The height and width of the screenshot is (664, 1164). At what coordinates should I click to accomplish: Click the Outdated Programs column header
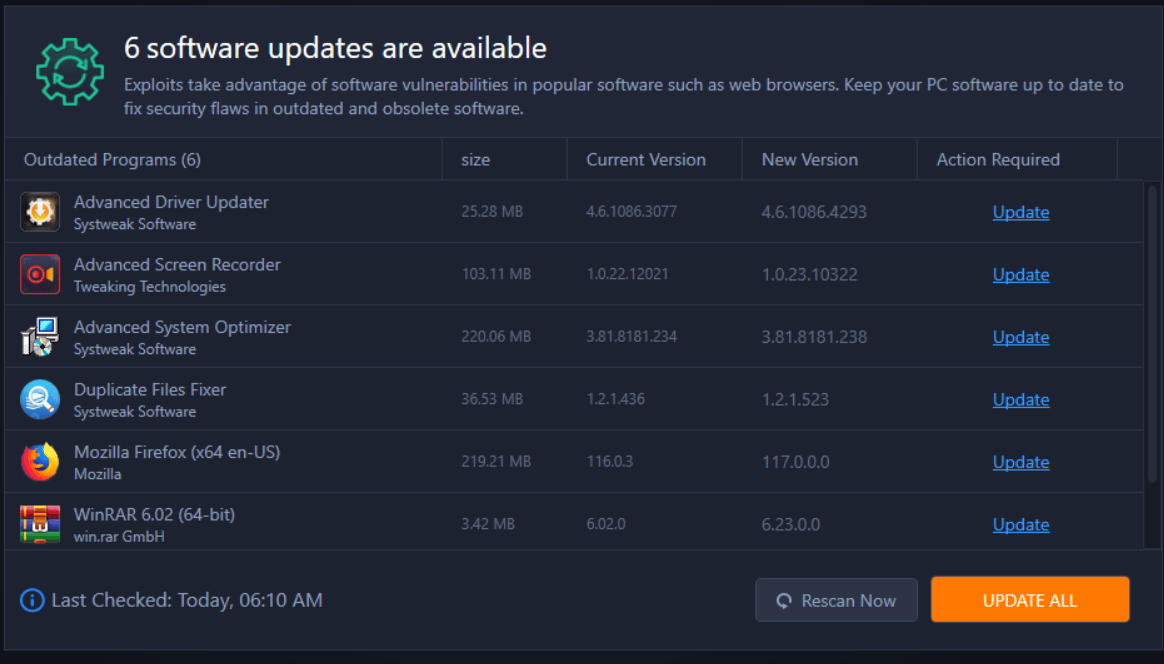click(112, 159)
